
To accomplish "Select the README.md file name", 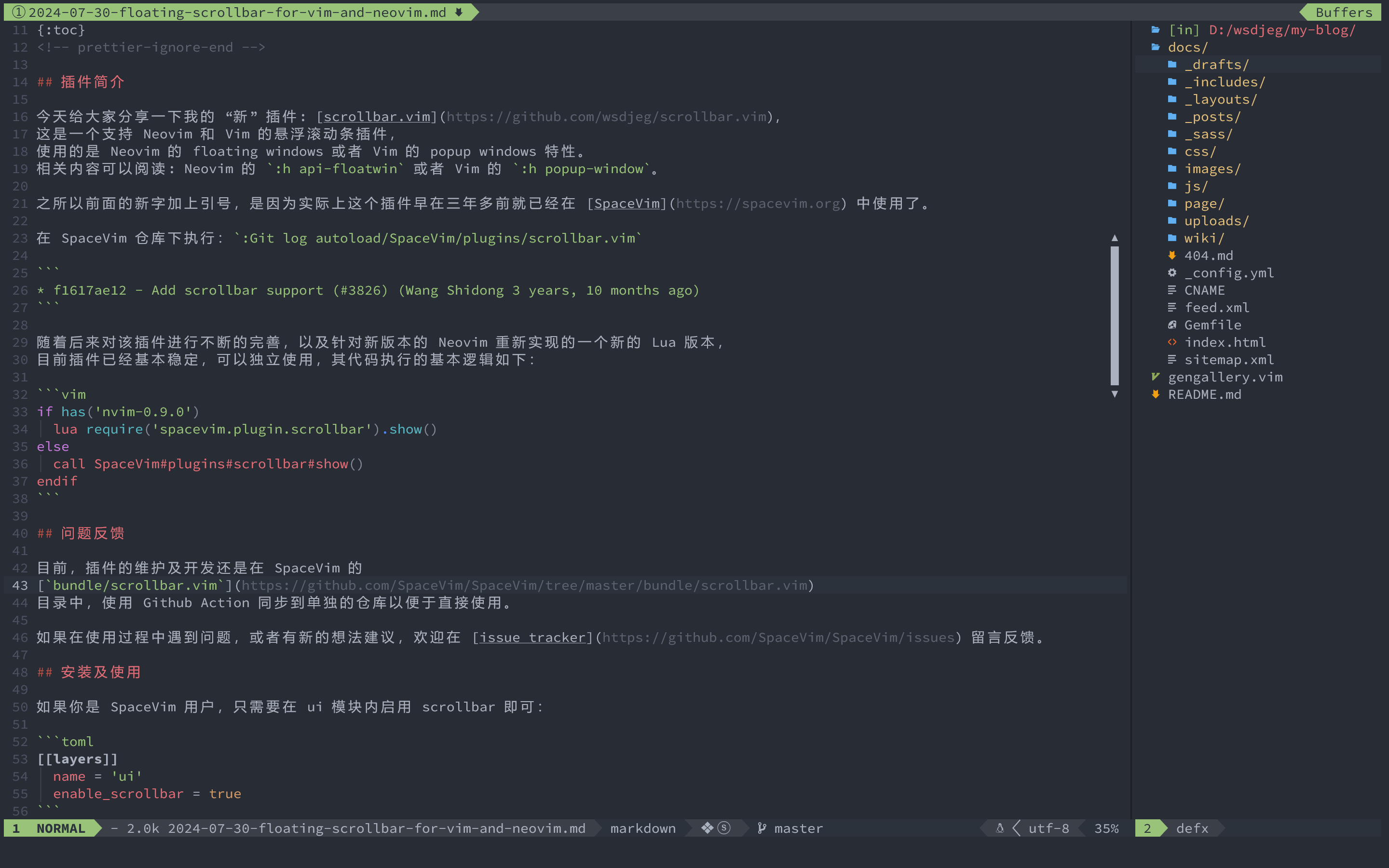I will click(x=1205, y=394).
